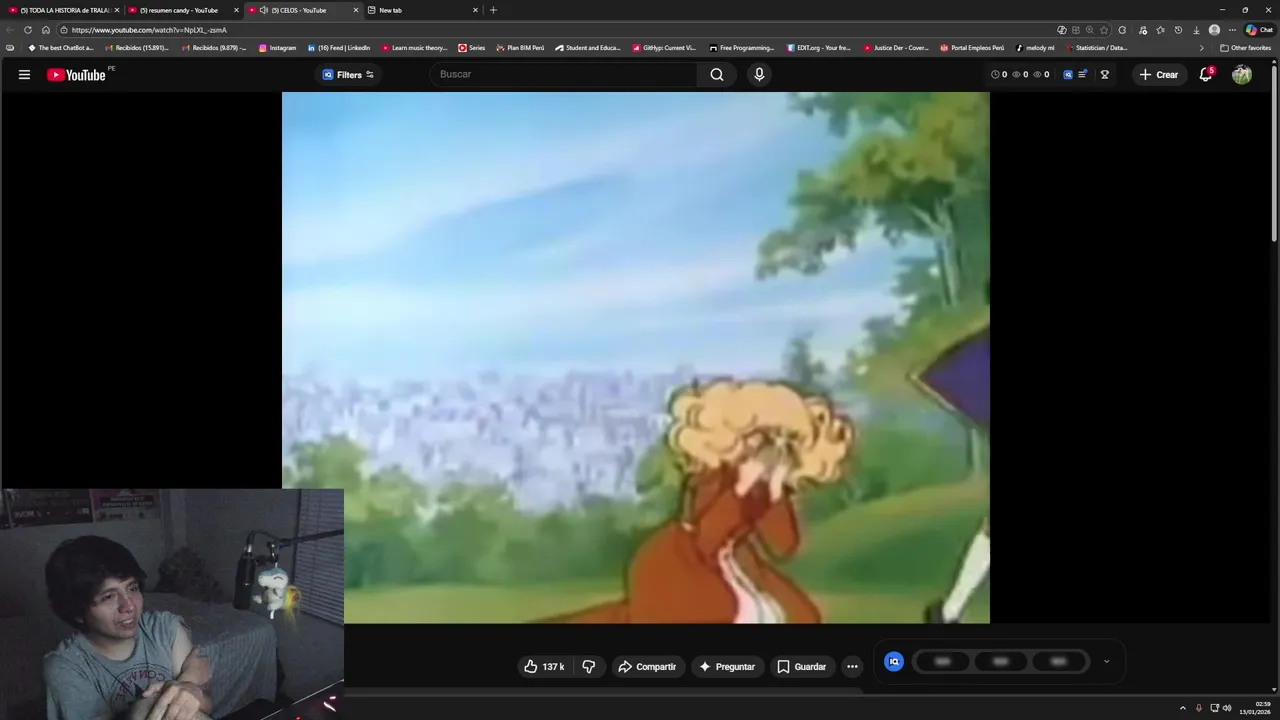Viewport: 1280px width, 720px height.
Task: Dislike the video with thumbs down
Action: pos(589,666)
